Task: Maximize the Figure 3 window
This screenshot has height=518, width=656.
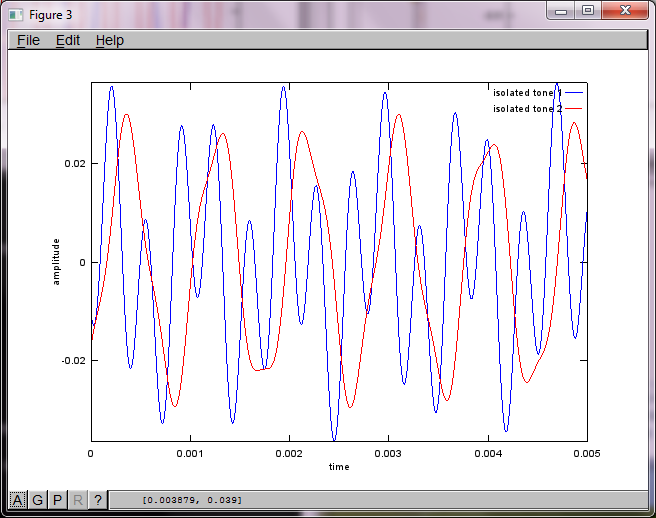Action: click(588, 10)
